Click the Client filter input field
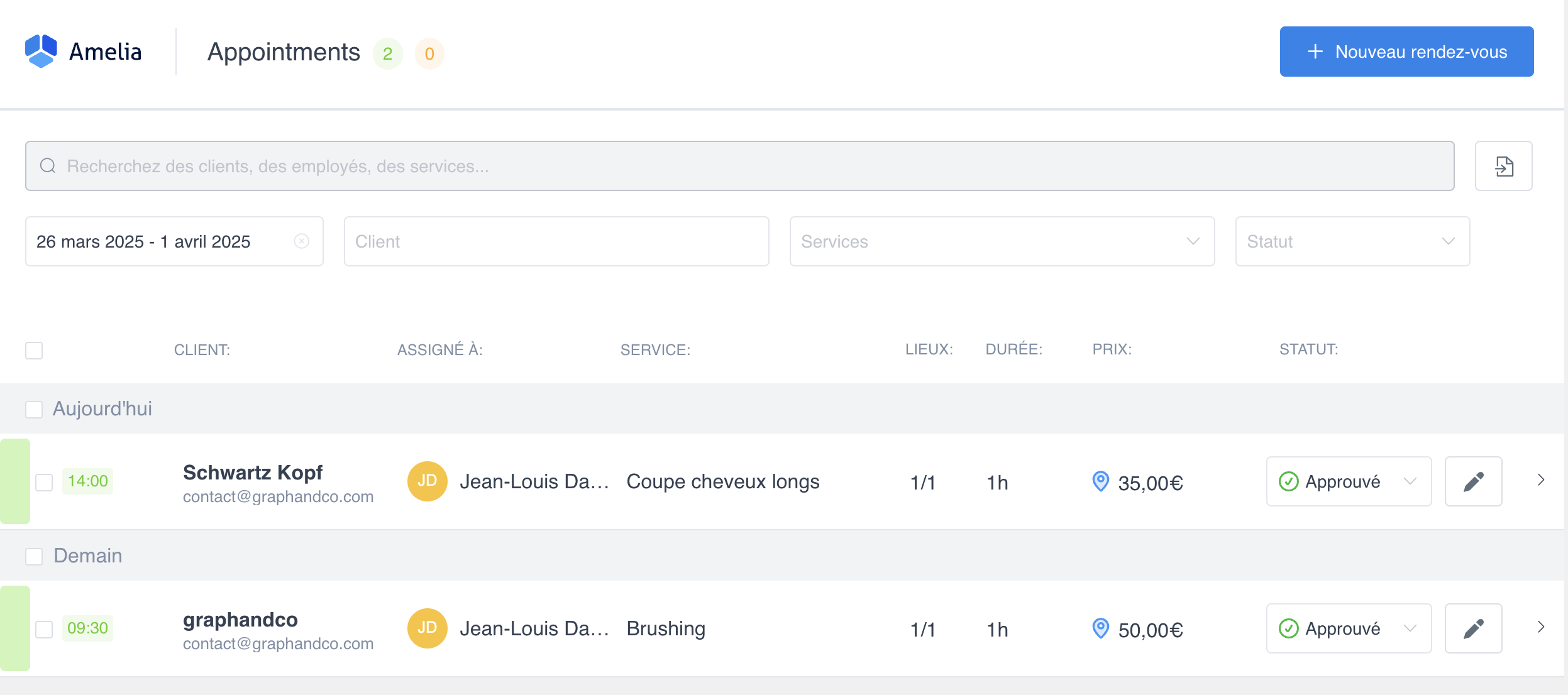Screen dimensions: 1568x695 556,242
